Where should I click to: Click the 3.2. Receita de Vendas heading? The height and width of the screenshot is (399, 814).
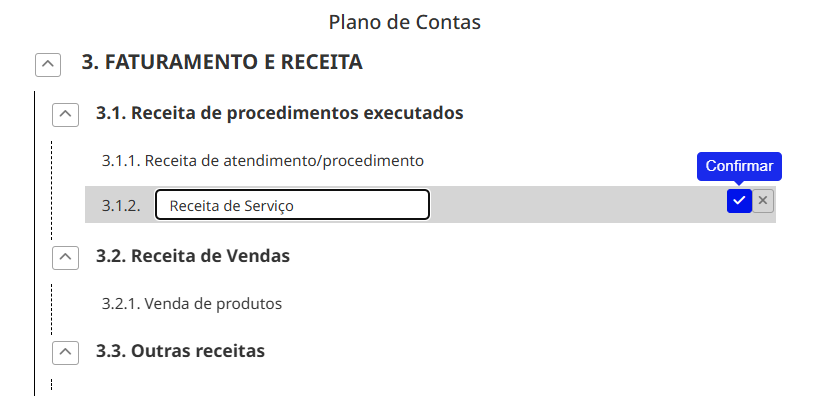(x=193, y=256)
